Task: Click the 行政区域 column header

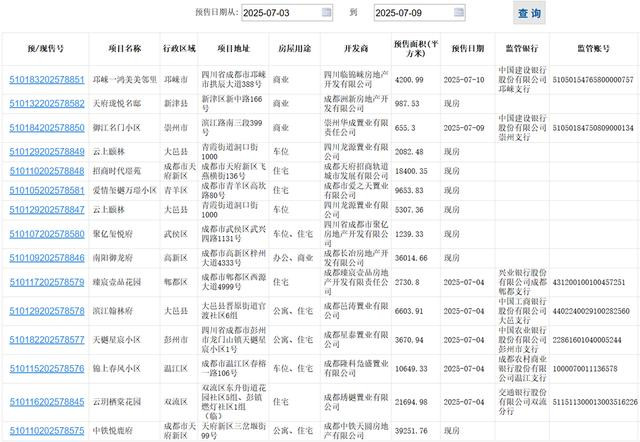Action: point(179,49)
